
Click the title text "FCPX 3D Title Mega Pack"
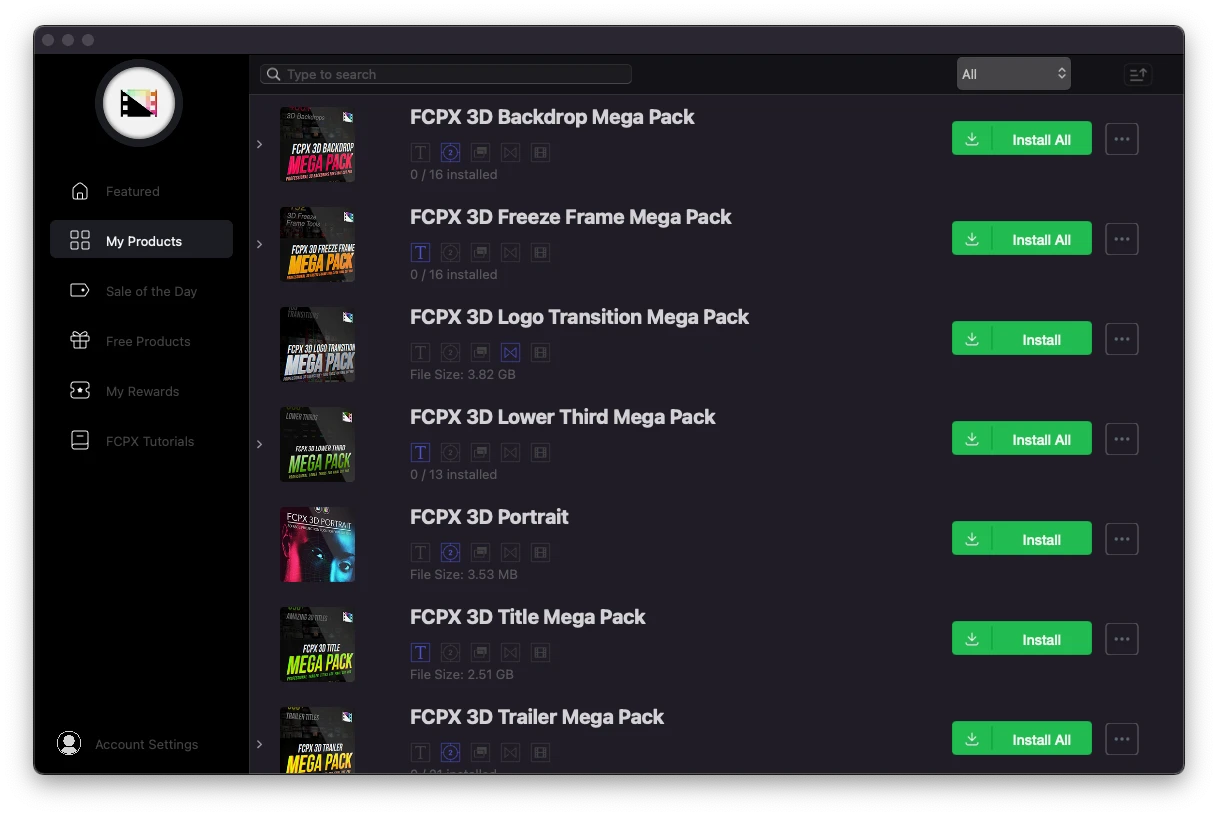[x=528, y=617]
